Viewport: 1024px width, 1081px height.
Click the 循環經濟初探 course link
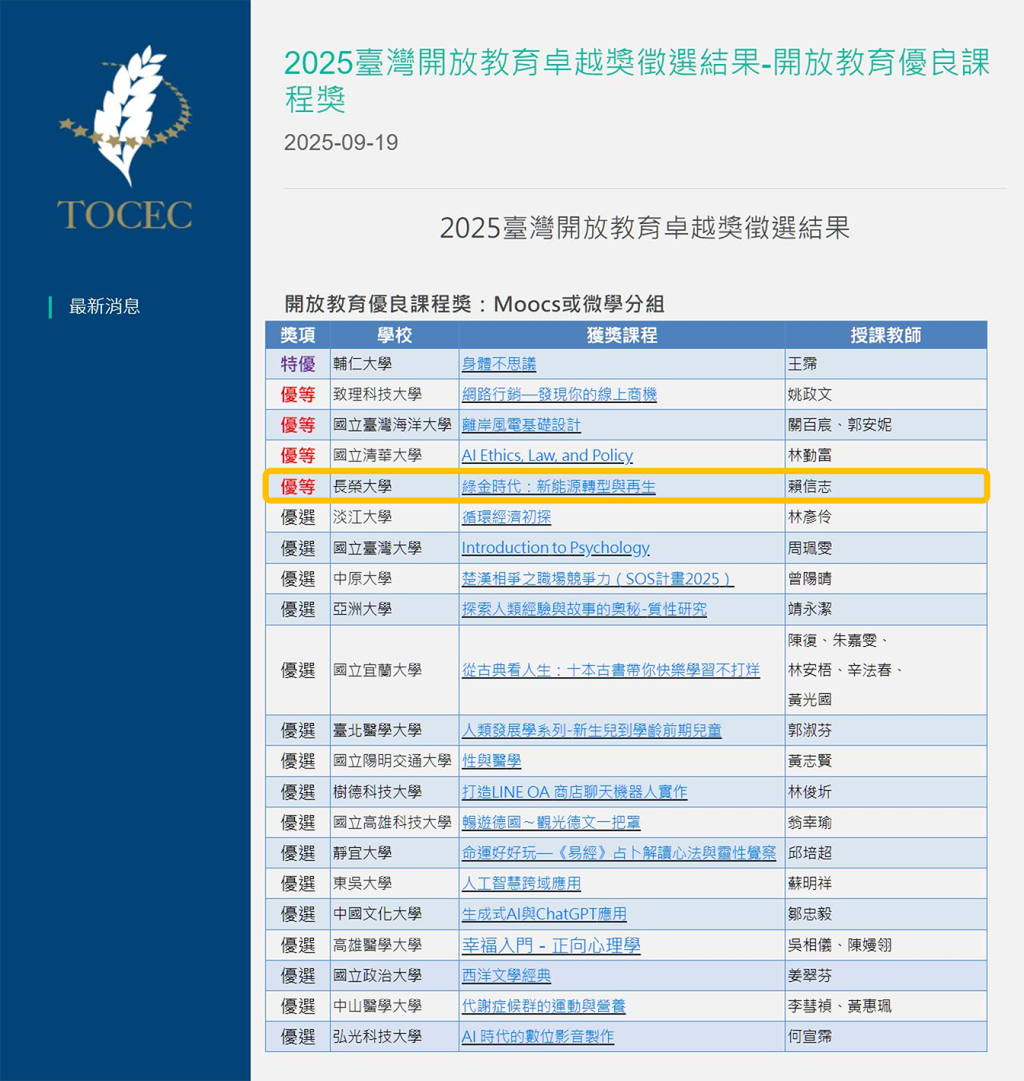click(x=505, y=518)
